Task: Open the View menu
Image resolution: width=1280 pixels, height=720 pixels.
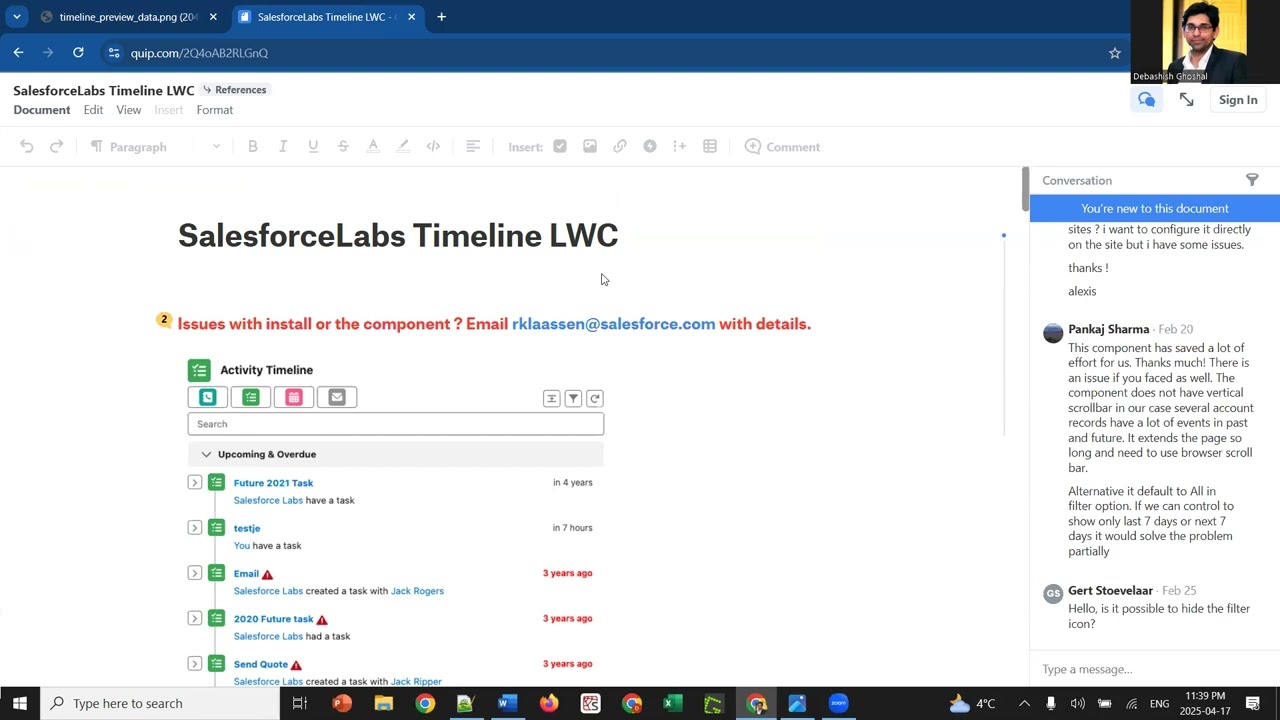Action: (129, 110)
